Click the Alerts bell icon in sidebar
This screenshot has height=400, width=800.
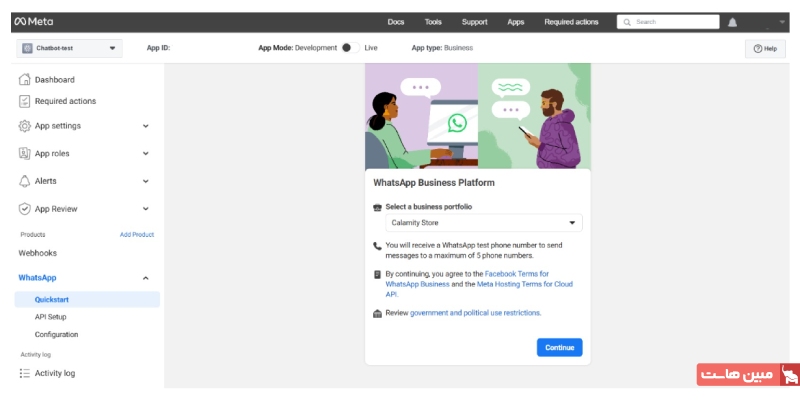point(25,181)
